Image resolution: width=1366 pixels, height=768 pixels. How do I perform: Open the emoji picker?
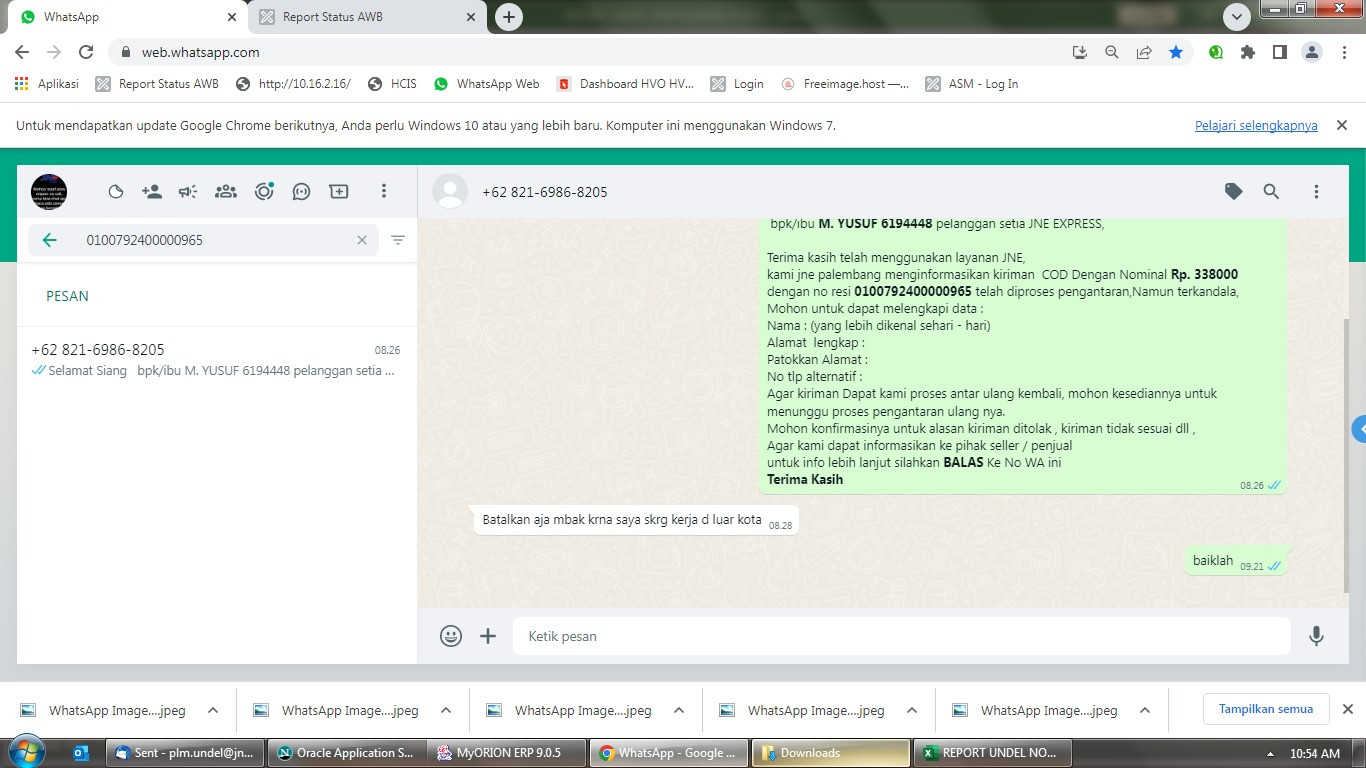tap(451, 636)
